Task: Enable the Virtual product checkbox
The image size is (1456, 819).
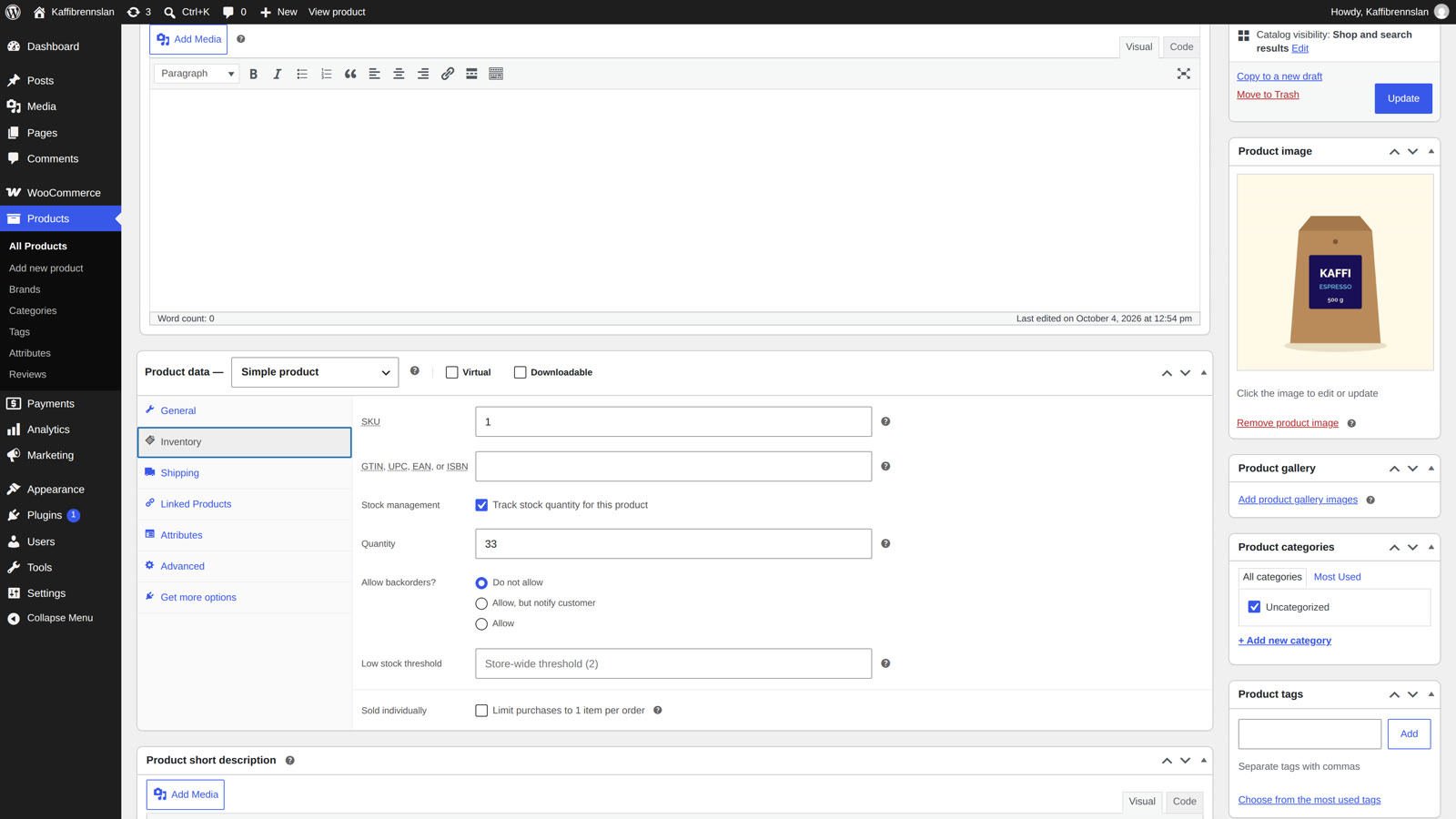Action: point(451,372)
